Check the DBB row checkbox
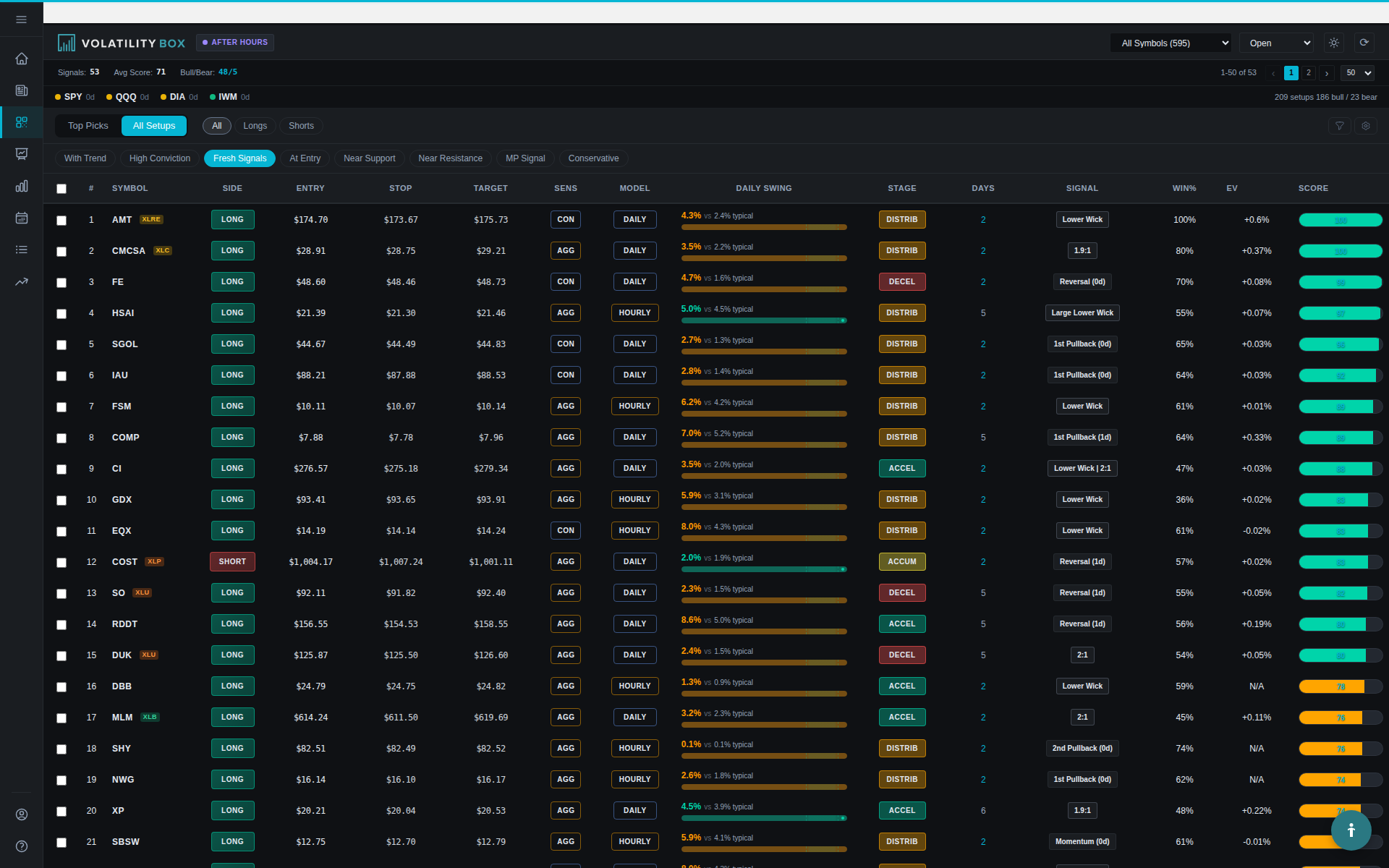 (61, 687)
